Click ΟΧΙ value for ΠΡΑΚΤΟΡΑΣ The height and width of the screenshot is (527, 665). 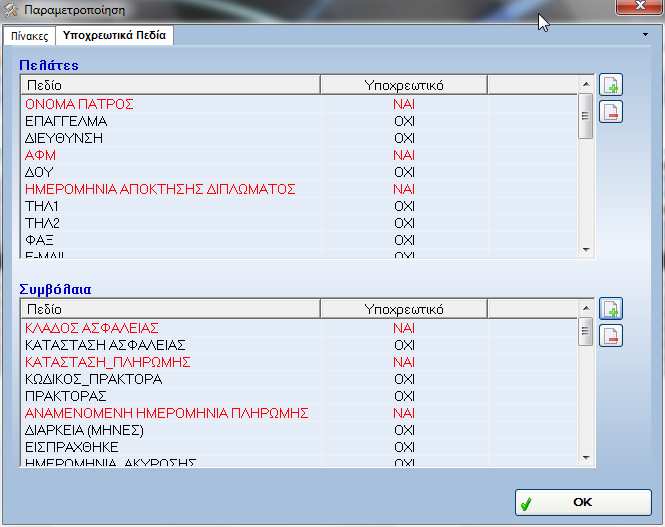point(404,396)
